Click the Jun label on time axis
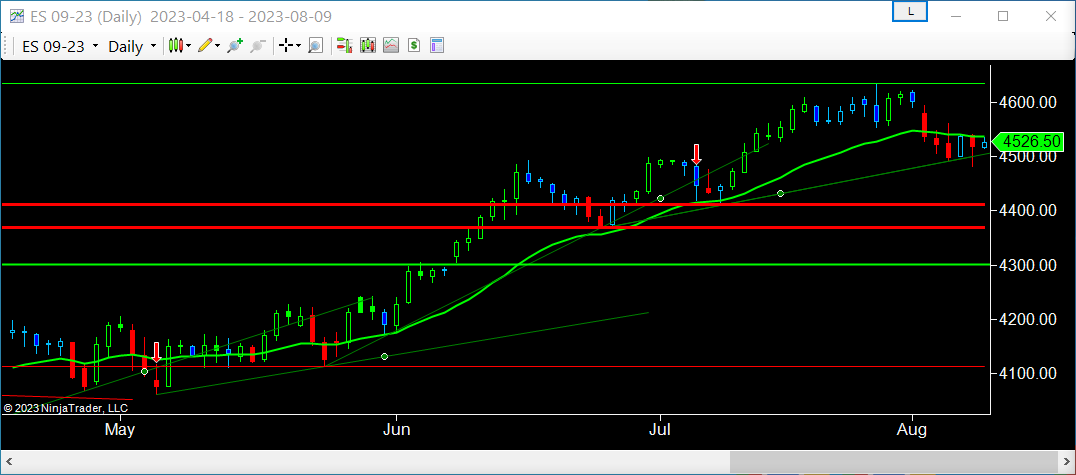 tap(397, 430)
